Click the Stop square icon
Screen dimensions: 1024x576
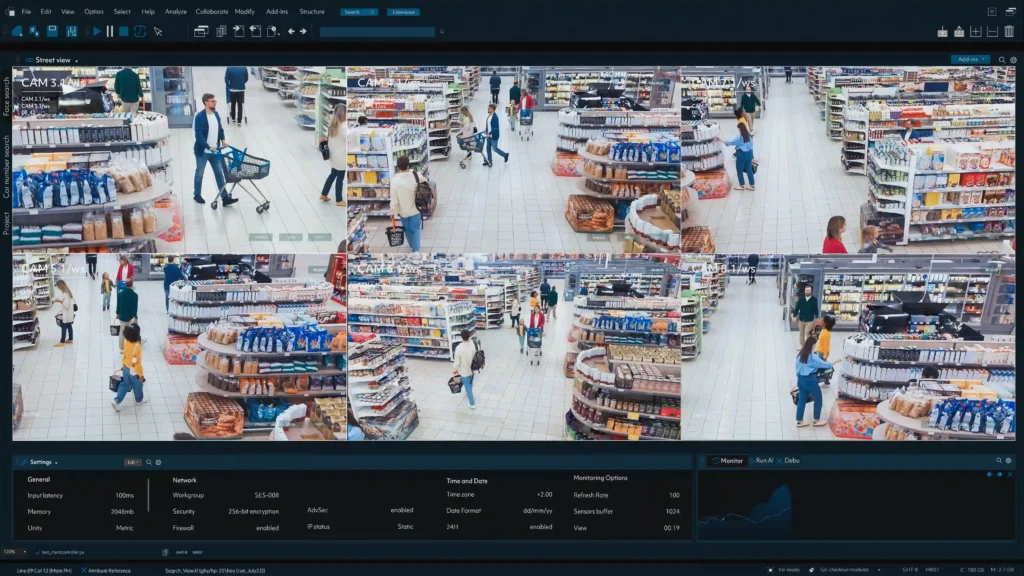coord(124,31)
